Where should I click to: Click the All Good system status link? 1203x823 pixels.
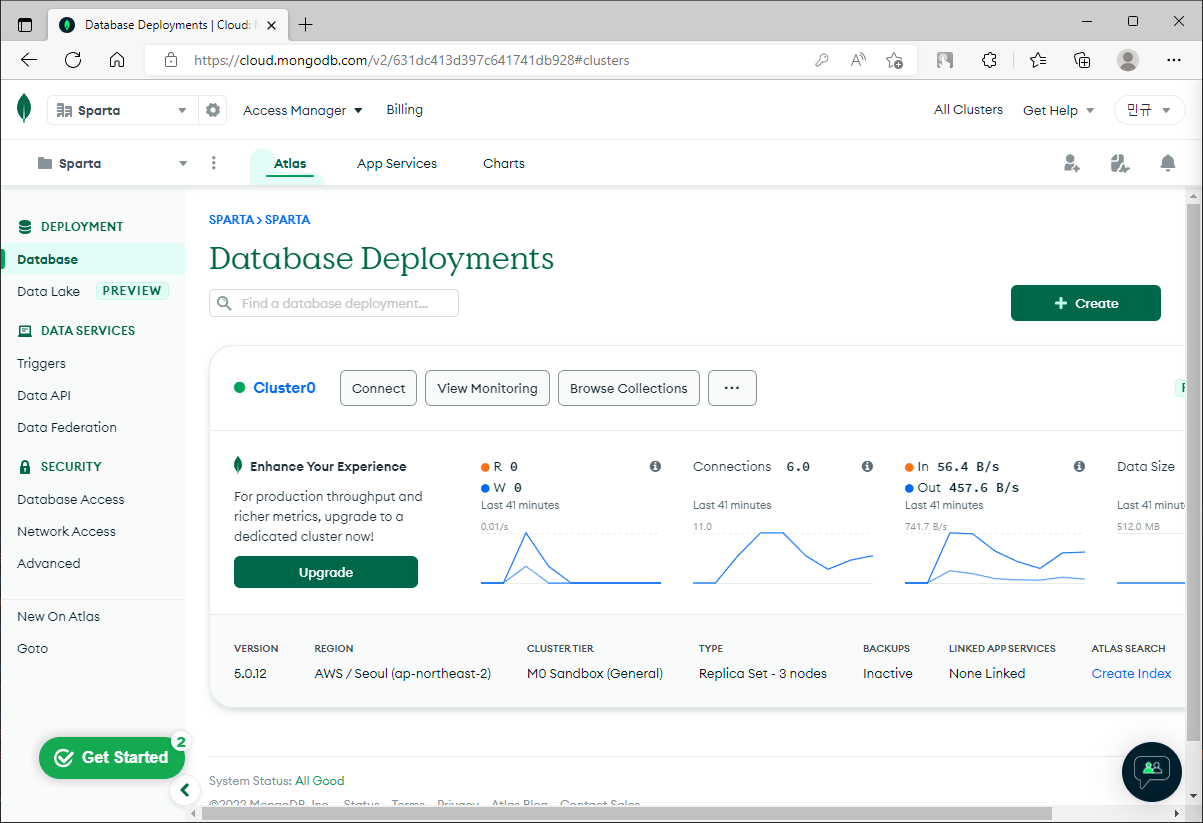pos(319,780)
